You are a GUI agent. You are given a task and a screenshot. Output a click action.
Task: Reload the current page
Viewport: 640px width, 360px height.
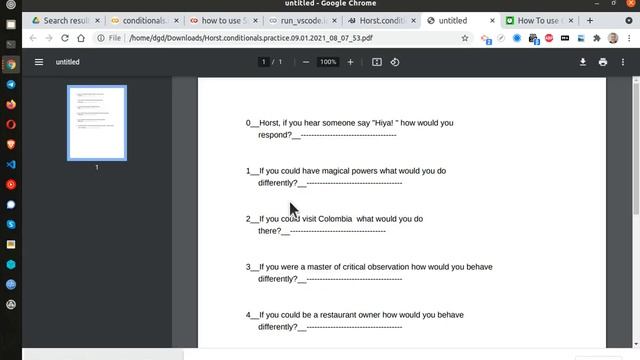(x=64, y=38)
